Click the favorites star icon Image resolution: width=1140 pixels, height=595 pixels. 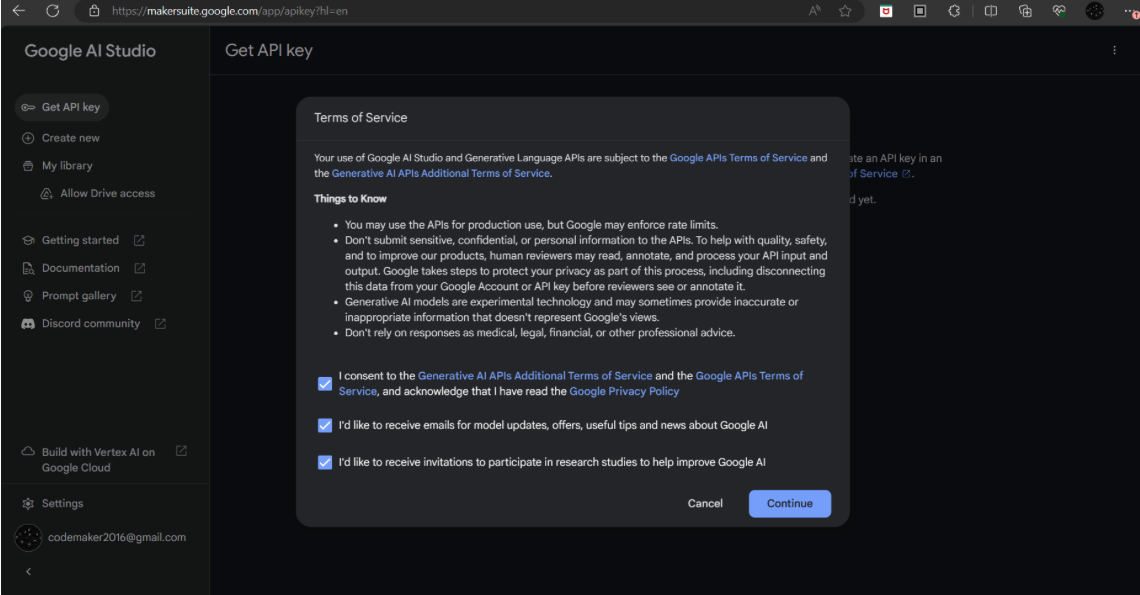845,11
